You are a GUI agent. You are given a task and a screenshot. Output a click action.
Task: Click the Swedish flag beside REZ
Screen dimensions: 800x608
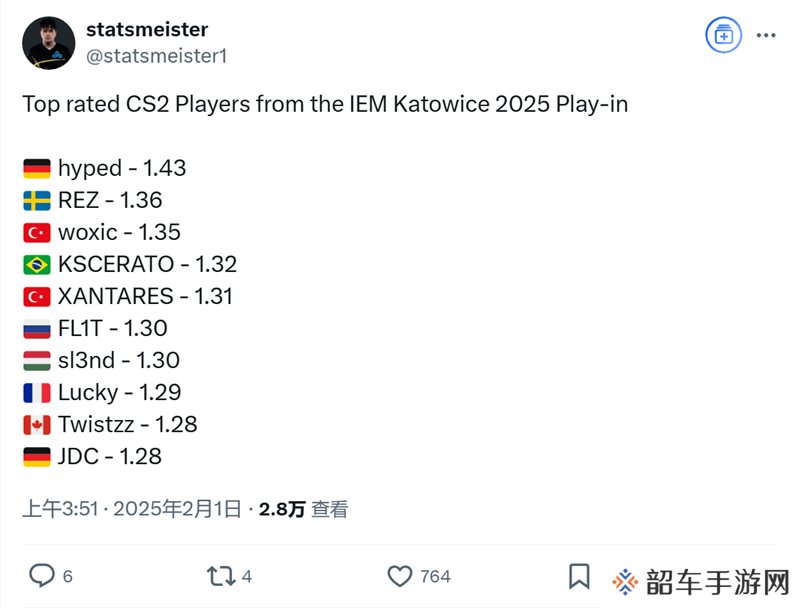37,201
